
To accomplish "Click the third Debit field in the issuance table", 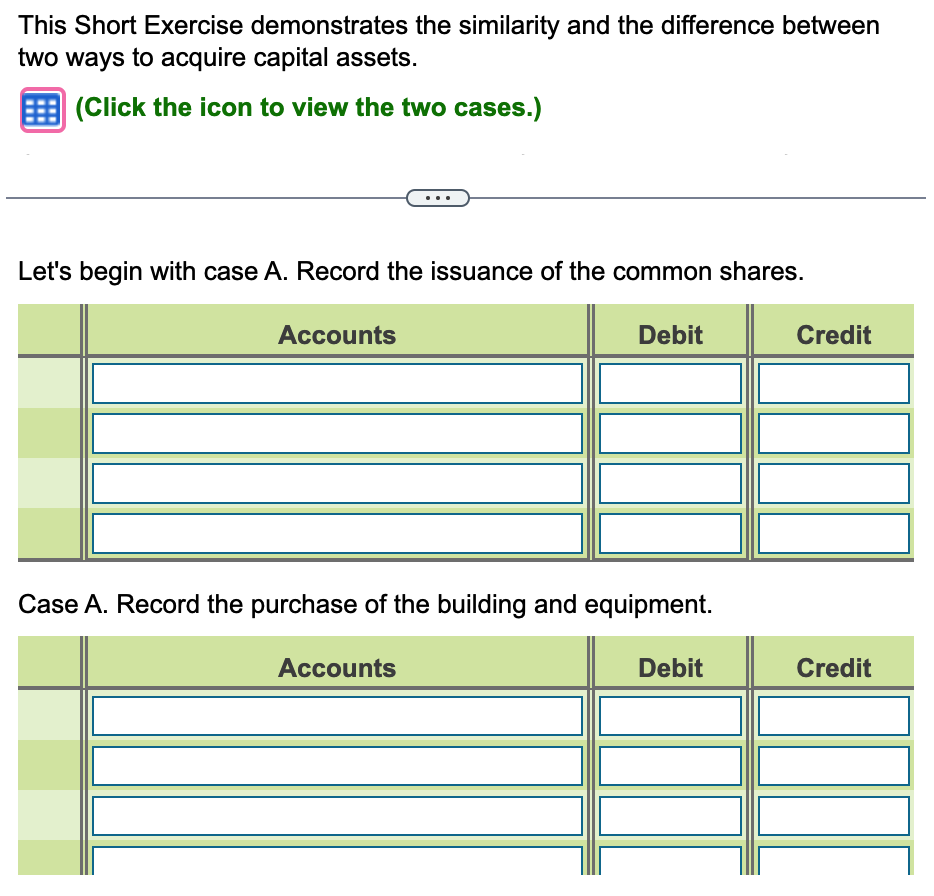I will 669,483.
